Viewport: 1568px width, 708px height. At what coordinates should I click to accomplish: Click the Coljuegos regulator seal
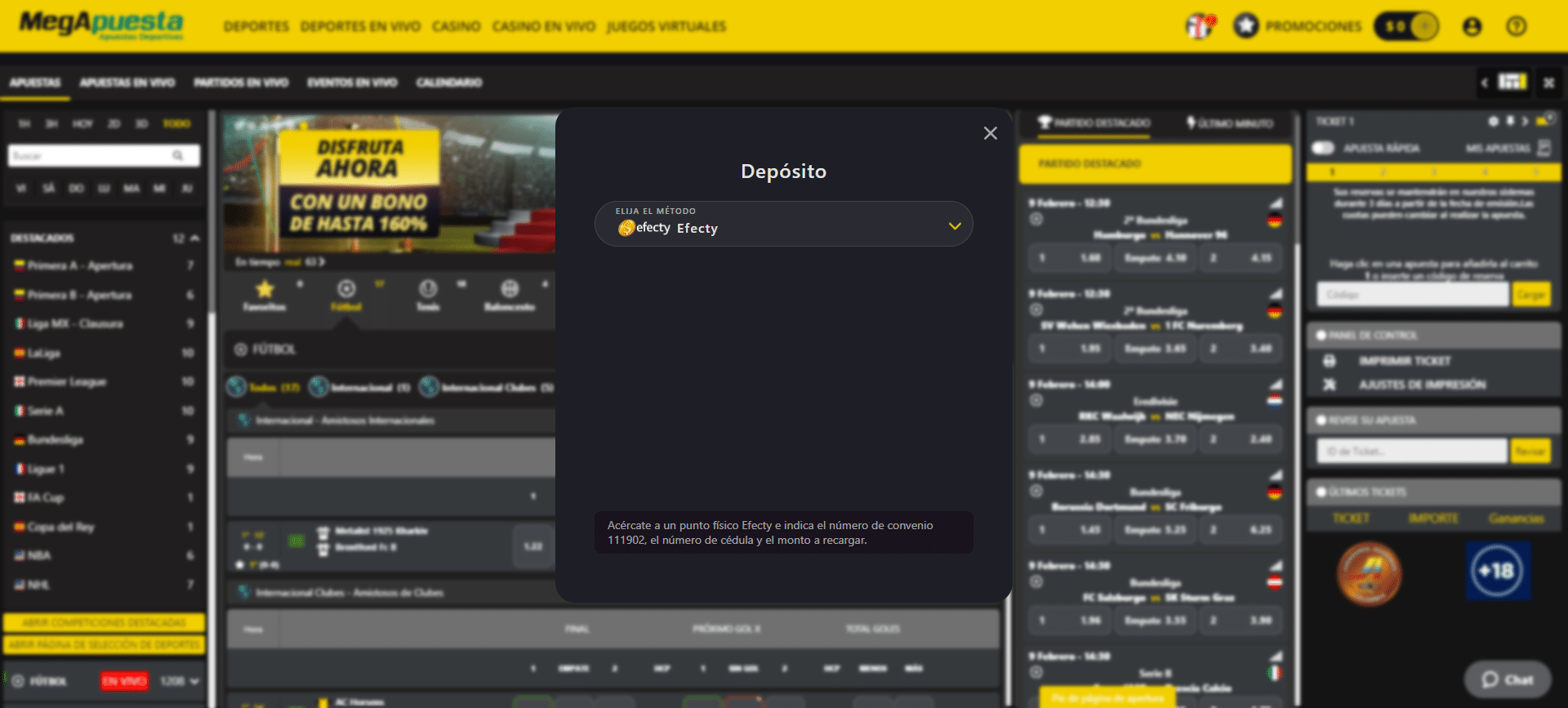pyautogui.click(x=1370, y=574)
